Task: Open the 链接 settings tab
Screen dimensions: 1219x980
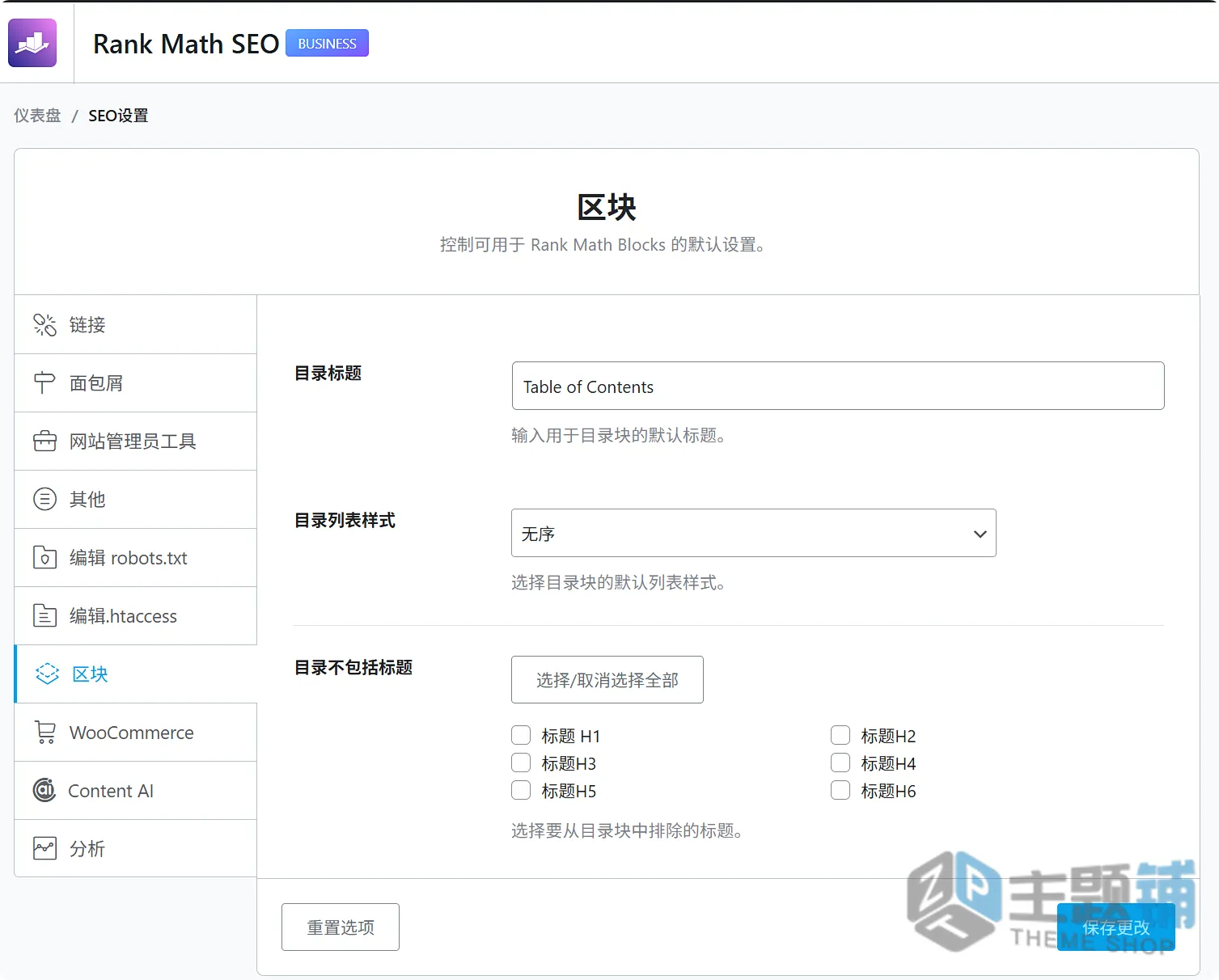Action: coord(136,325)
